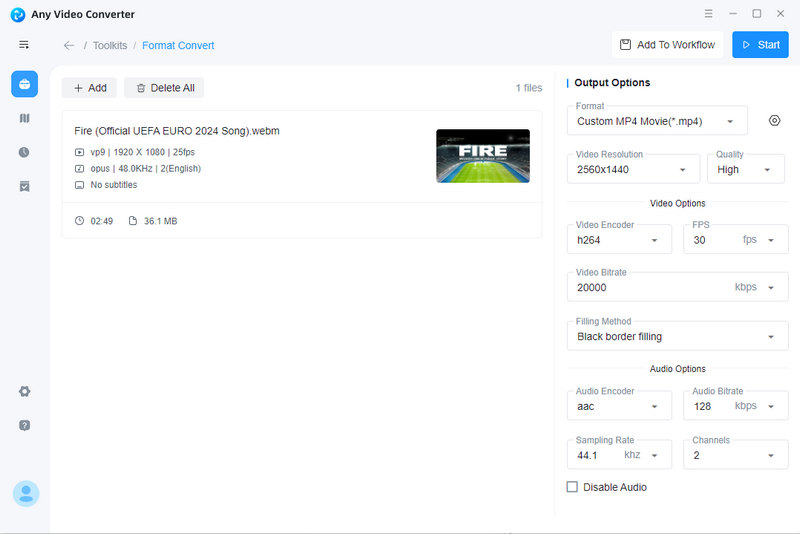This screenshot has height=534, width=800.
Task: Add a new file
Action: coord(89,88)
